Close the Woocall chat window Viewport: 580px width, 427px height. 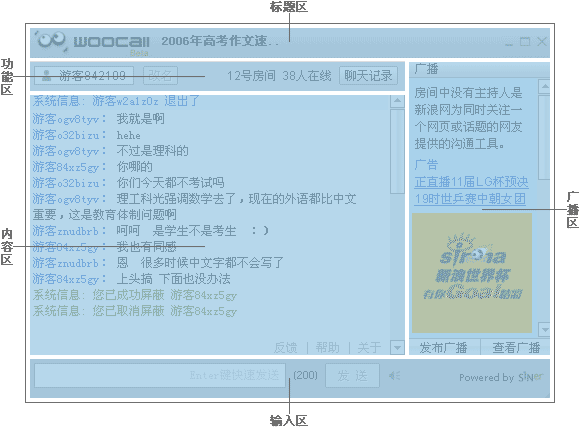point(542,41)
